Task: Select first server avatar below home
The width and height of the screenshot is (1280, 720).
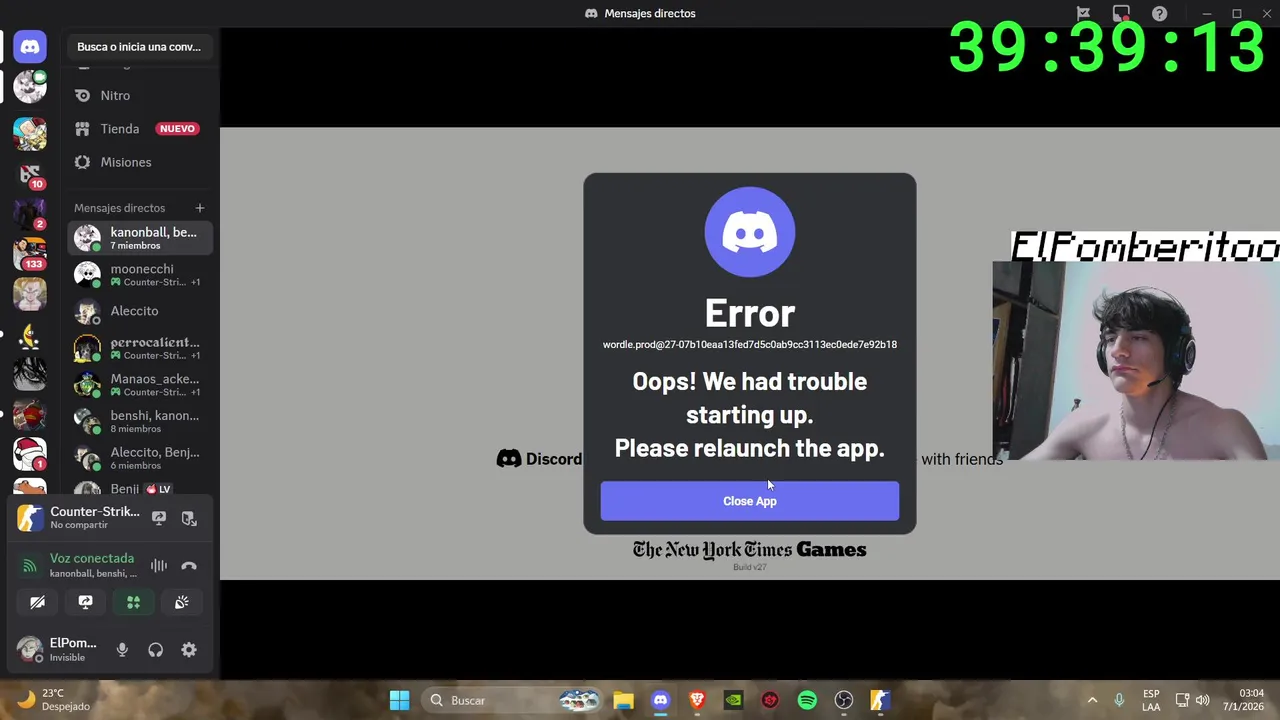Action: point(30,87)
